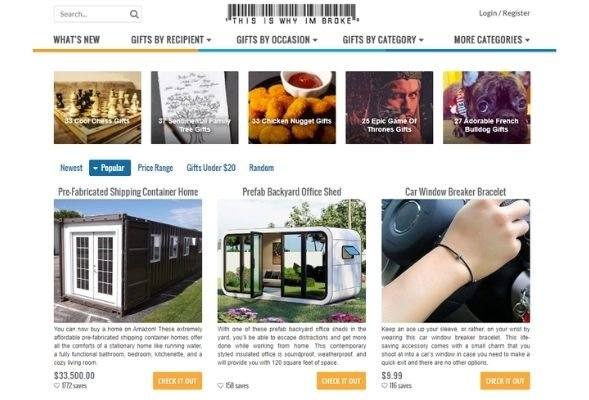Expand the Gifts By Occasion menu

277,40
